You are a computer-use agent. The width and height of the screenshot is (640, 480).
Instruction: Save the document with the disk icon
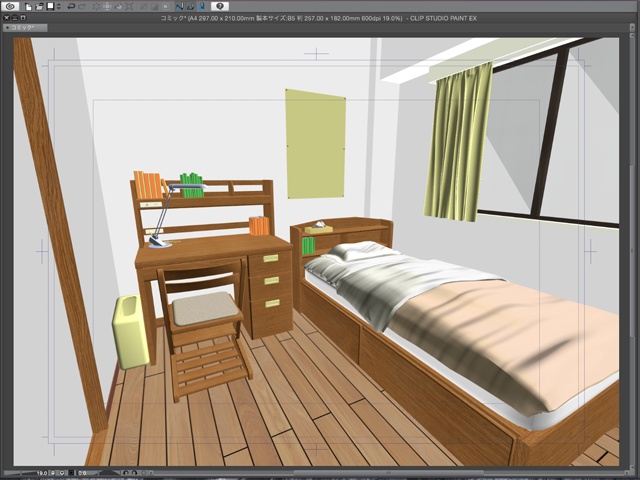pos(50,7)
